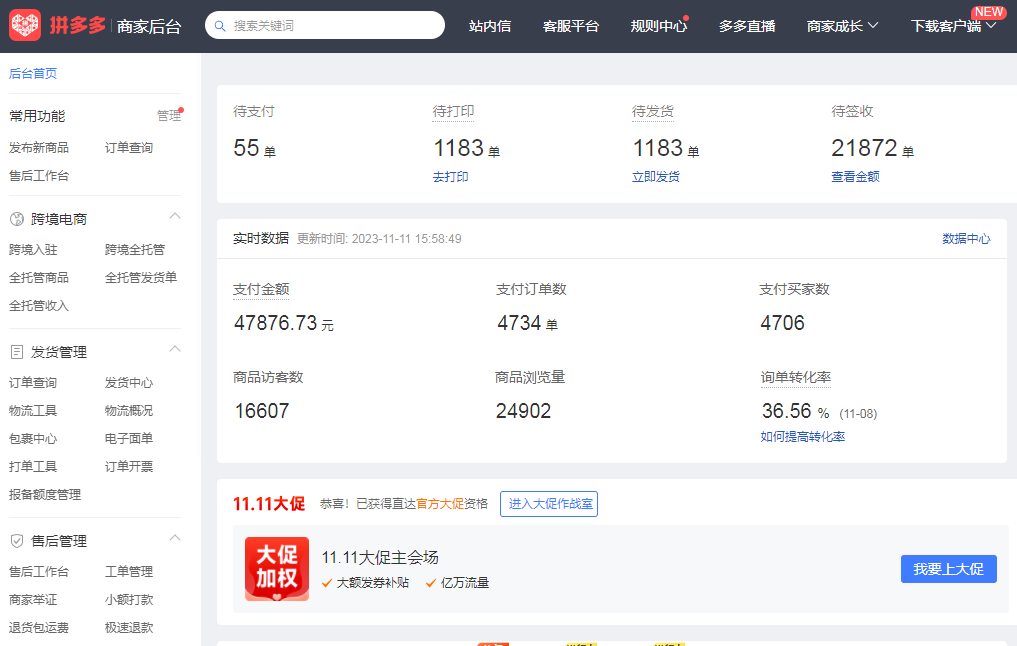The height and width of the screenshot is (646, 1017).
Task: Click the NEW badge on 下载客户端
Action: (989, 12)
